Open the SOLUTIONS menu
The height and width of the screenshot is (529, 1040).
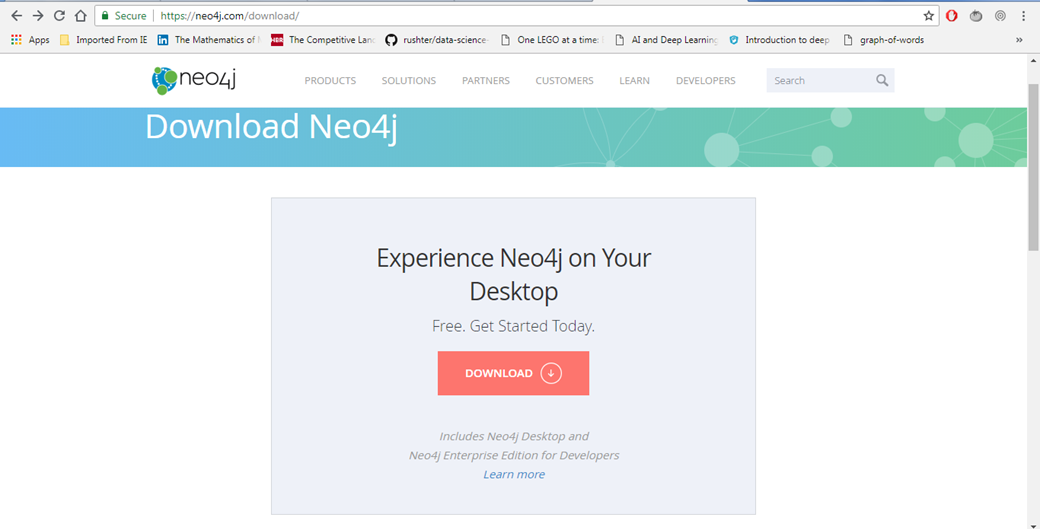[409, 81]
